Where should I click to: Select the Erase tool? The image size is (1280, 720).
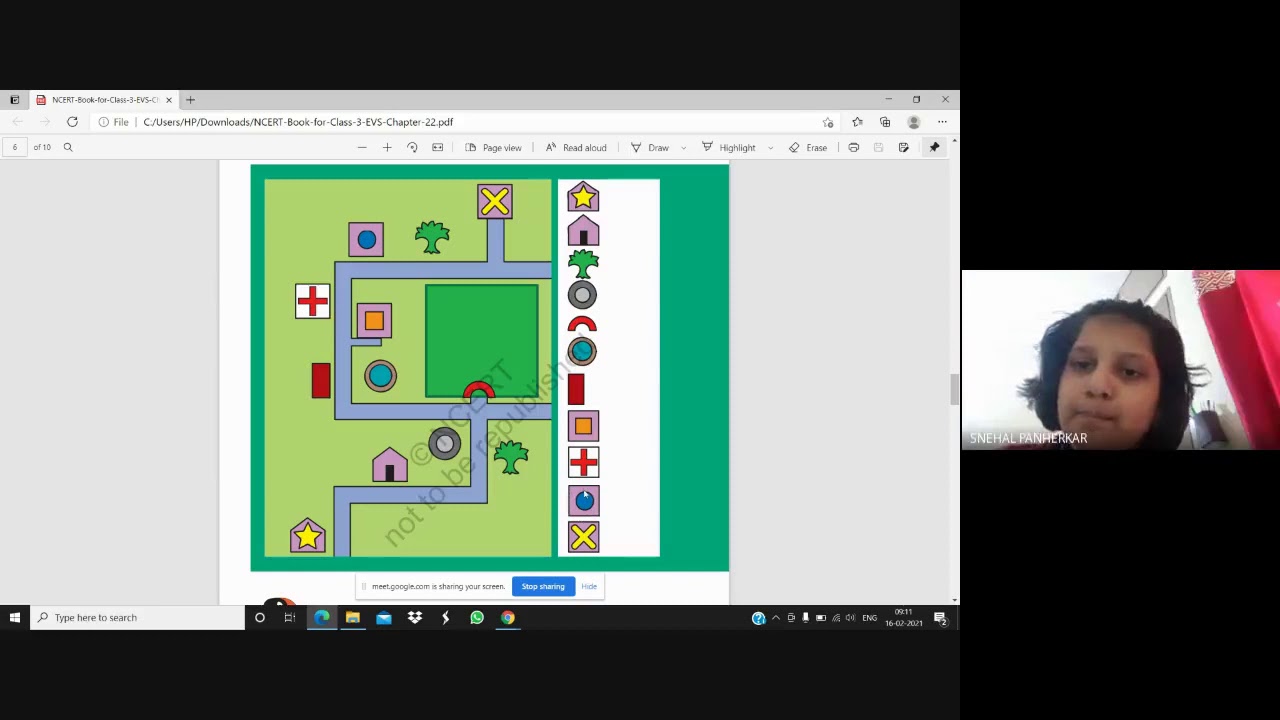808,148
